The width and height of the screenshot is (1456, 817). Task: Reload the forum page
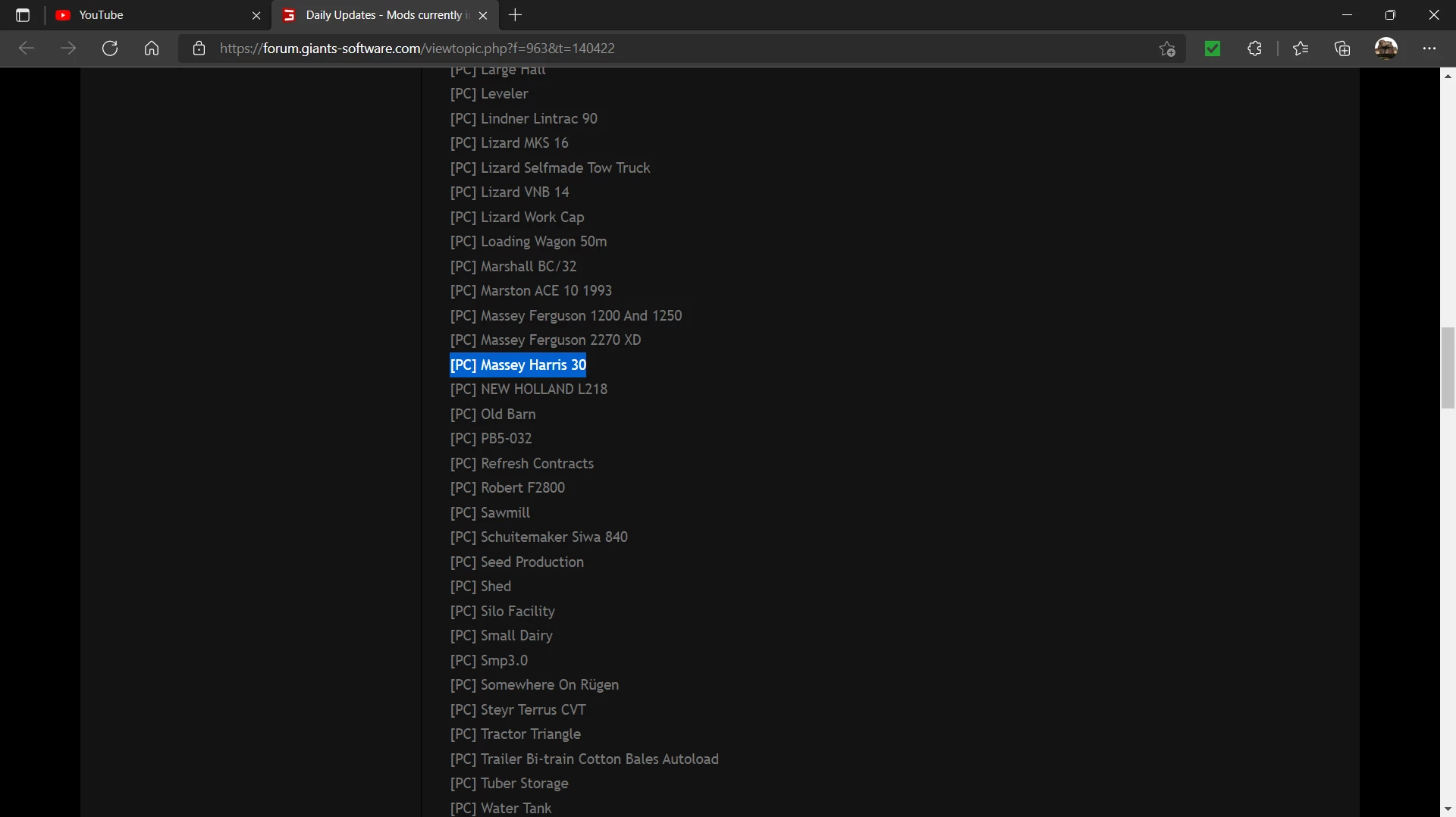pos(110,49)
